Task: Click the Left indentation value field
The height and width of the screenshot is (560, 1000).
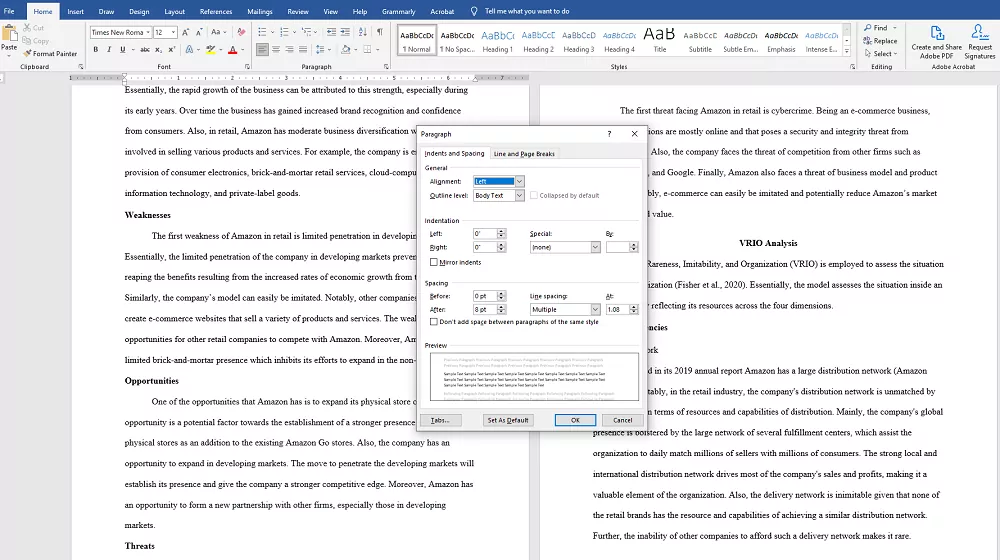Action: [485, 233]
